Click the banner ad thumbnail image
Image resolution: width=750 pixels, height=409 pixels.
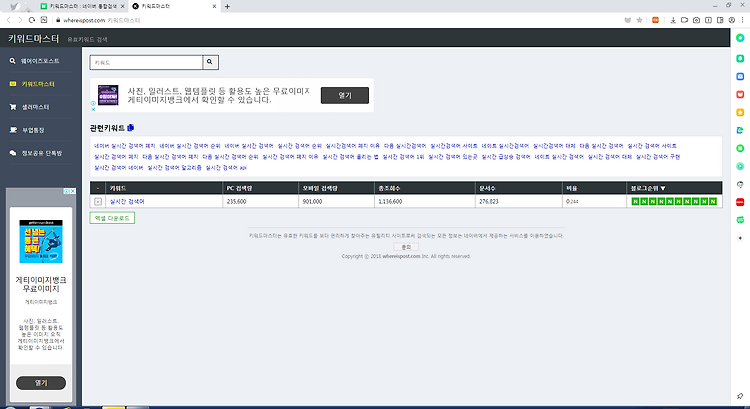point(108,95)
